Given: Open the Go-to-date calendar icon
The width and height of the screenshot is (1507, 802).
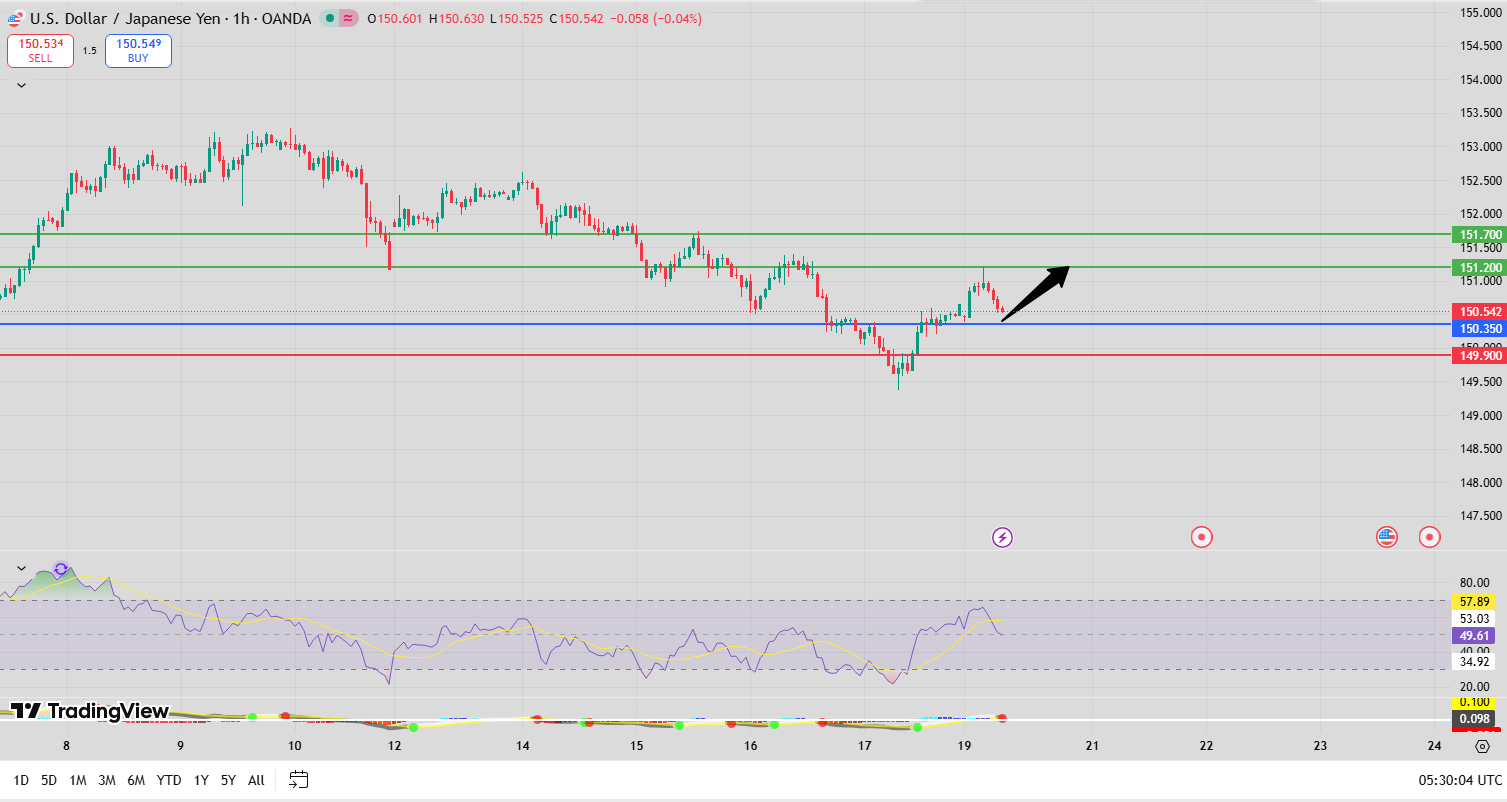Looking at the screenshot, I should pos(296,780).
